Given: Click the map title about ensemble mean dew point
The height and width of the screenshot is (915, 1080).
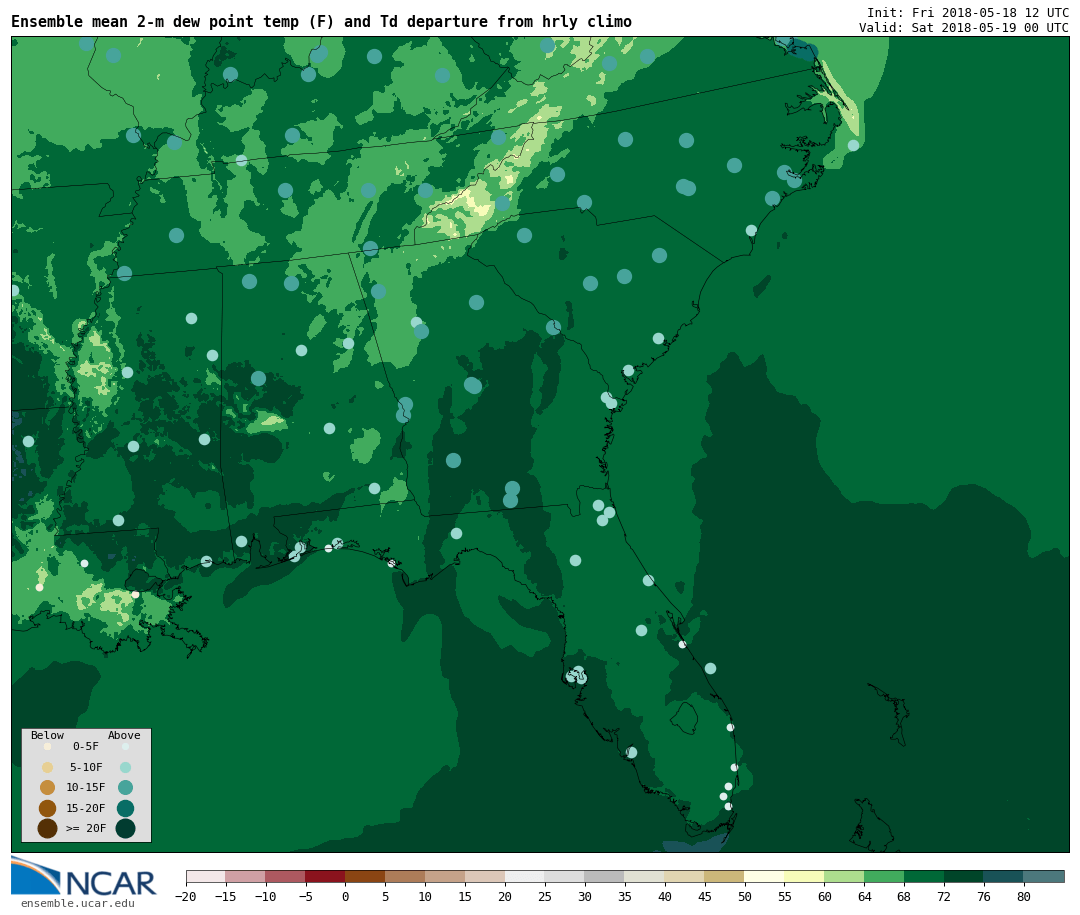Looking at the screenshot, I should 322,21.
